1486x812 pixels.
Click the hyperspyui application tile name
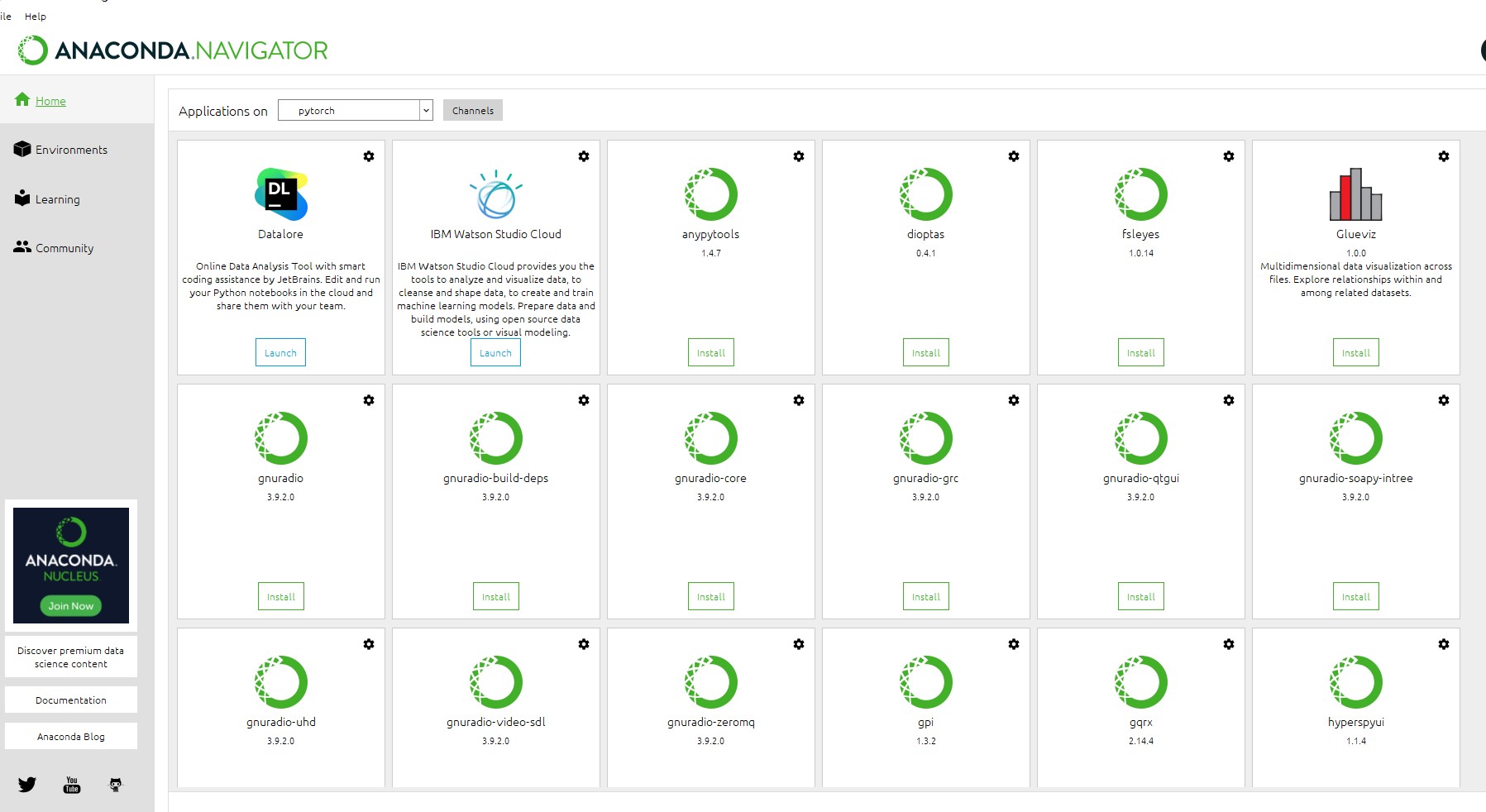[x=1356, y=722]
